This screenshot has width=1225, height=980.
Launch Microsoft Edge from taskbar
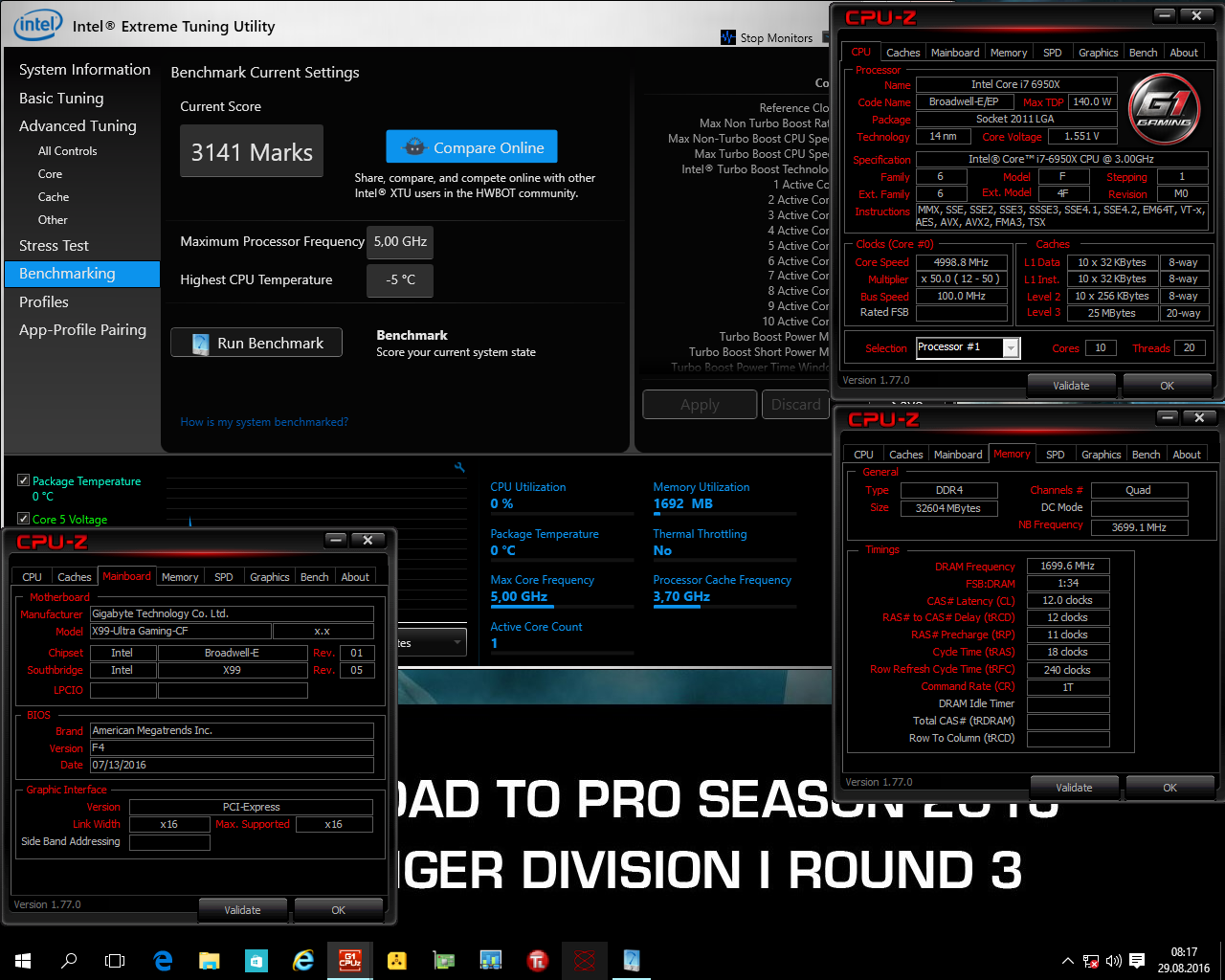[x=163, y=960]
